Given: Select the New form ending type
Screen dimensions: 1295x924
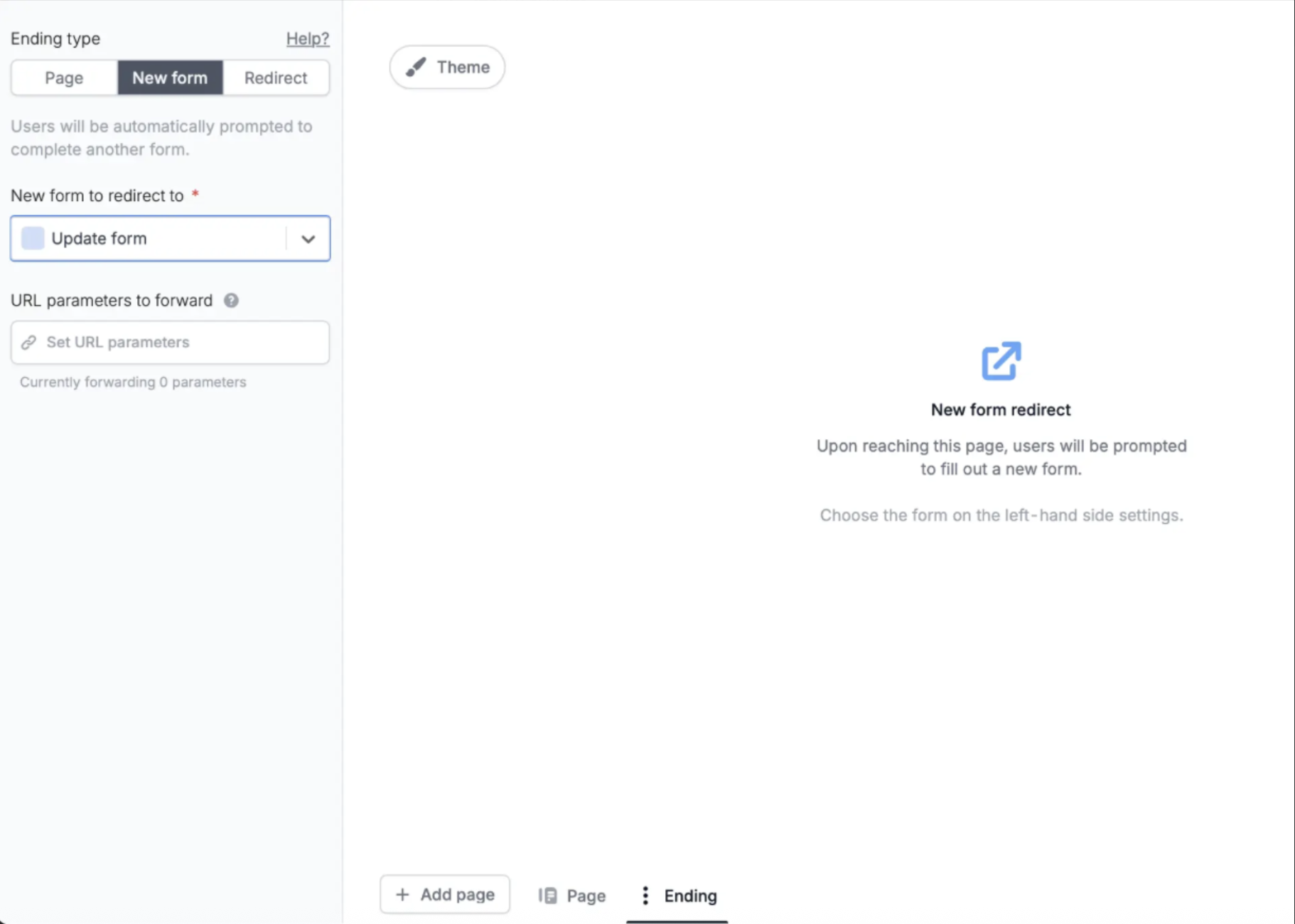Looking at the screenshot, I should pyautogui.click(x=171, y=77).
